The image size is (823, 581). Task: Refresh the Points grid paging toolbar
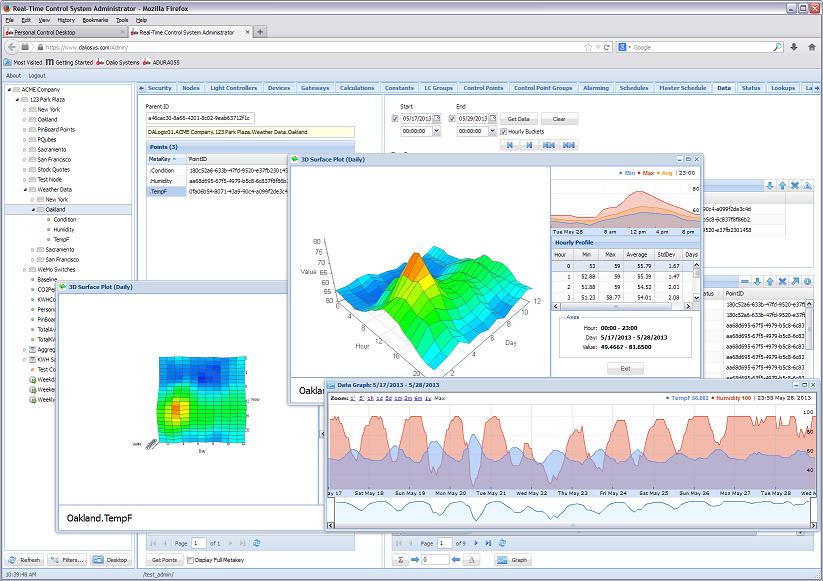pyautogui.click(x=257, y=543)
